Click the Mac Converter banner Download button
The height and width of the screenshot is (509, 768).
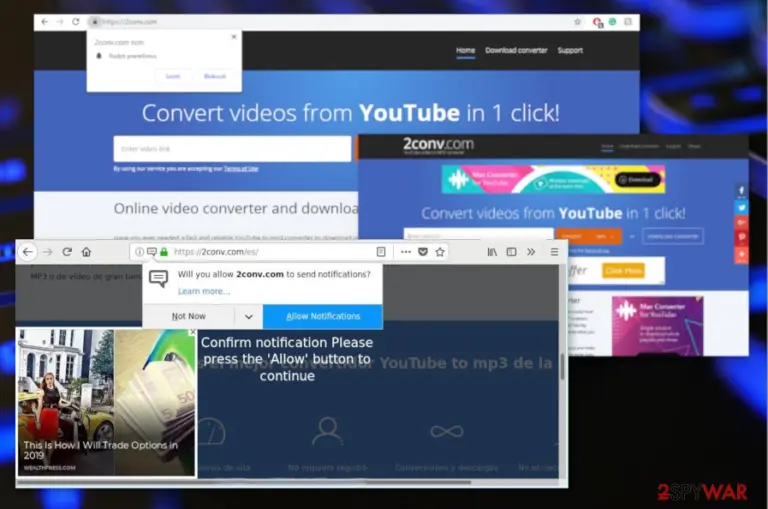pyautogui.click(x=637, y=180)
